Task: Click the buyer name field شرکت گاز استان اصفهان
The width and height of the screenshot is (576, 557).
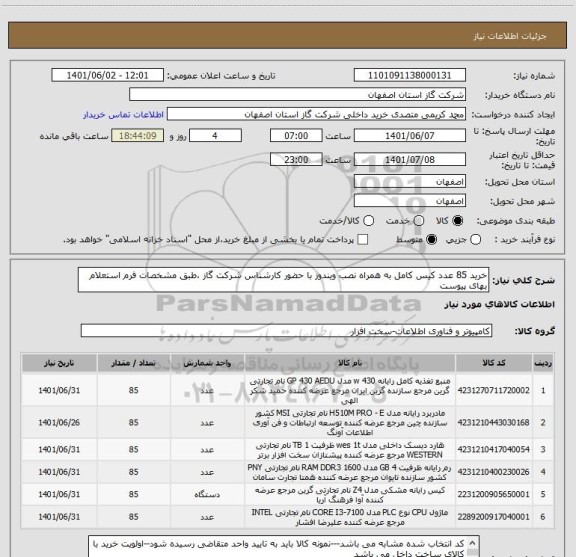Action: point(297,95)
